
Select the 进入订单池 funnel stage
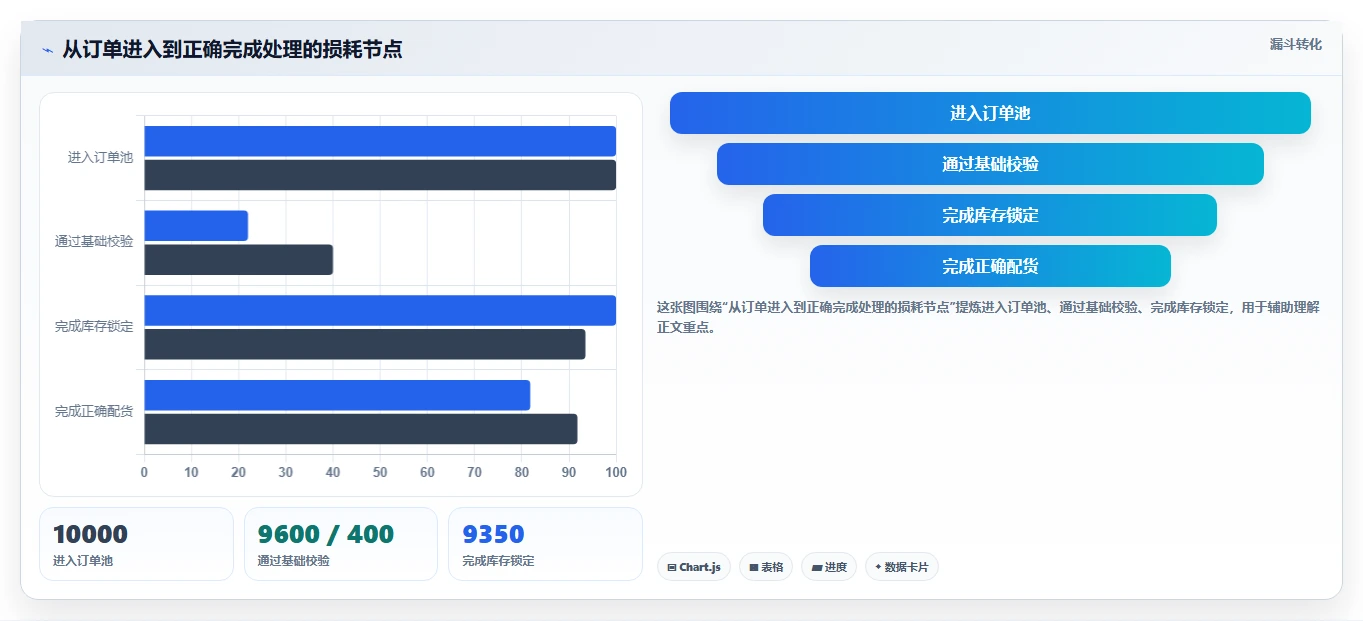pyautogui.click(x=990, y=113)
